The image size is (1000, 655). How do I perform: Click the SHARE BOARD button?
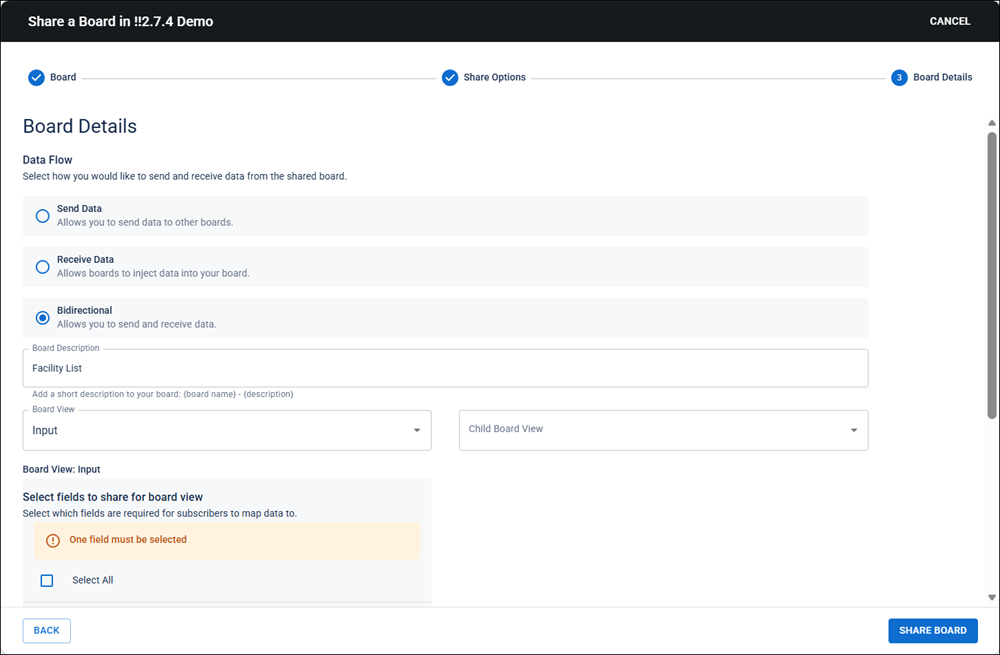932,630
